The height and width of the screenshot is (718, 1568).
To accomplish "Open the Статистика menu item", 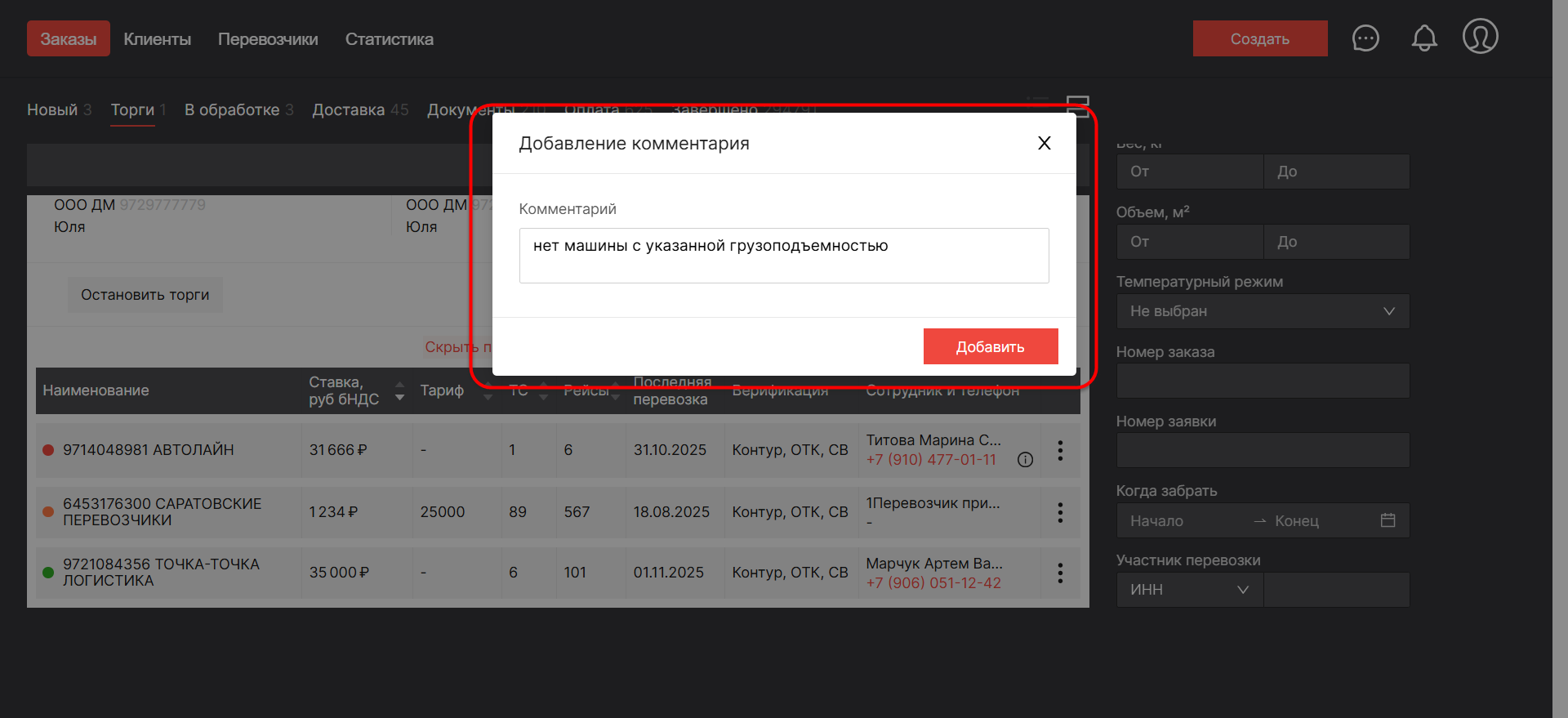I will 389,39.
